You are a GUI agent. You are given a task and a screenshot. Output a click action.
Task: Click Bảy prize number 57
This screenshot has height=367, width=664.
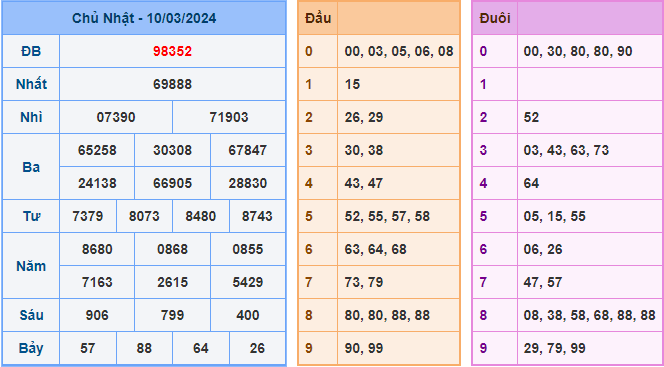point(88,348)
